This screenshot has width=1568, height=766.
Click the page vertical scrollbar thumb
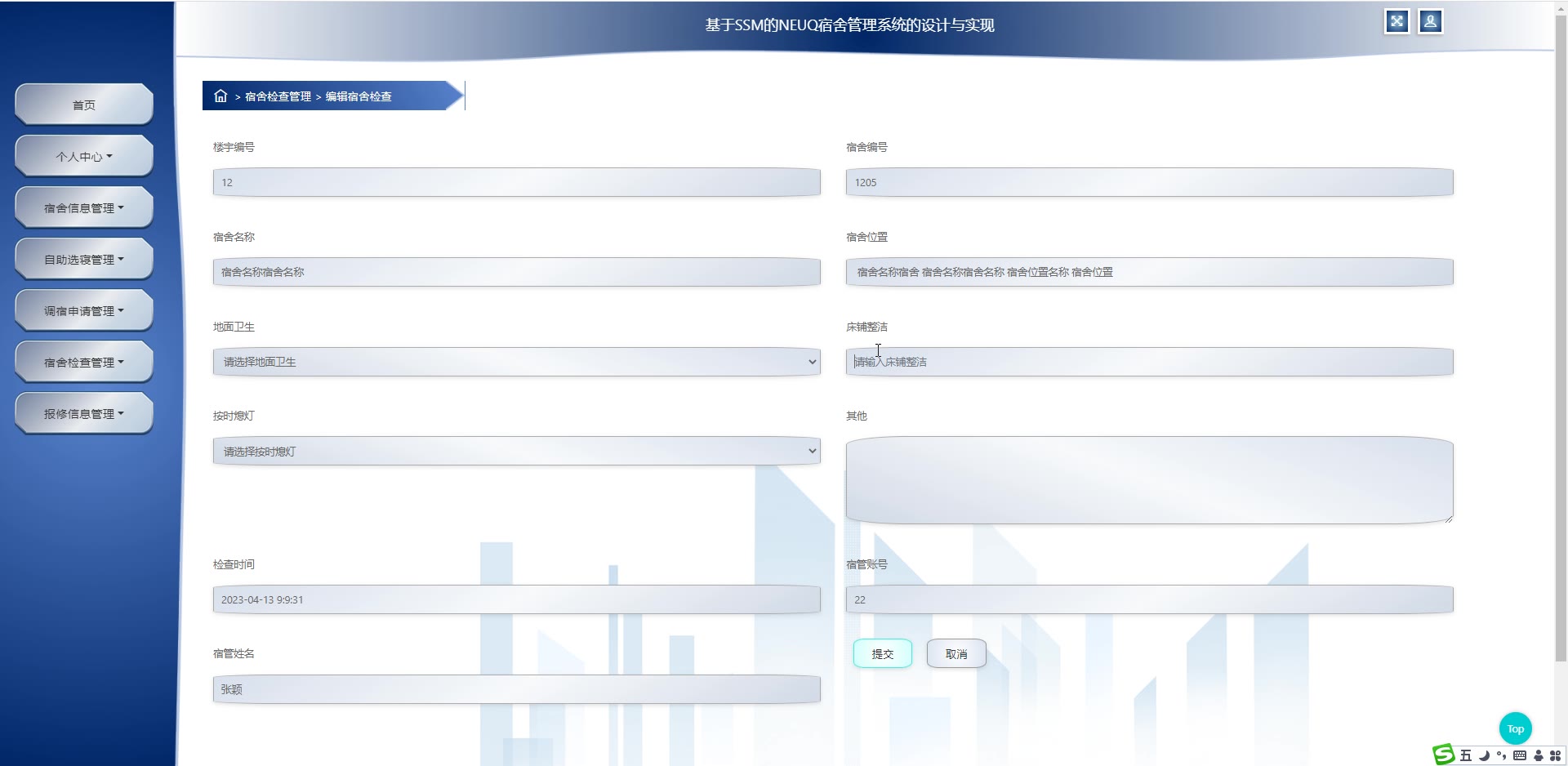click(1561, 339)
